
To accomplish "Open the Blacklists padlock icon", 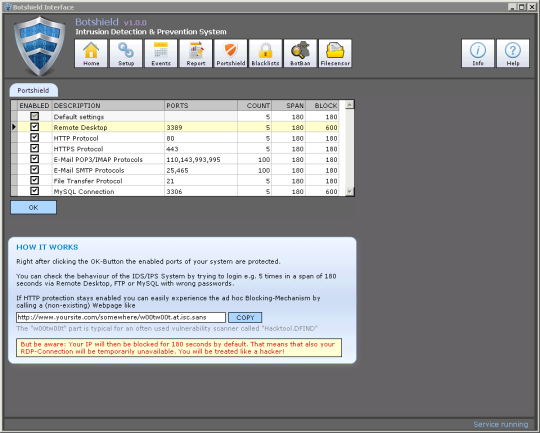I will click(x=266, y=53).
